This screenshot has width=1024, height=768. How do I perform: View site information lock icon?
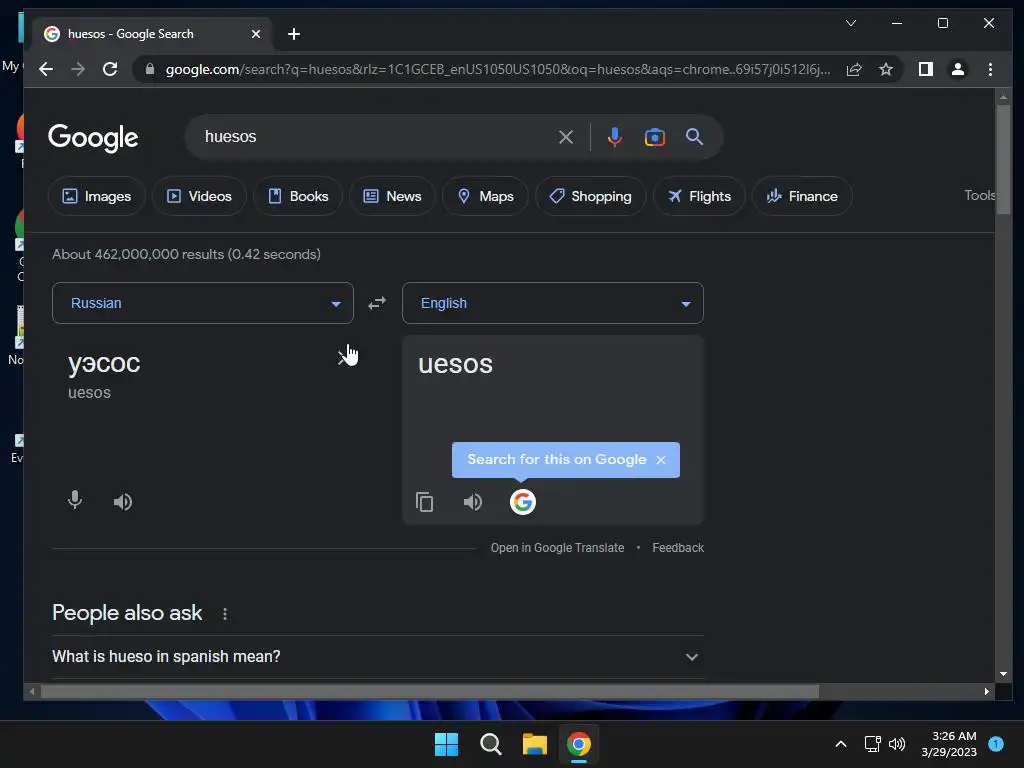tap(150, 69)
